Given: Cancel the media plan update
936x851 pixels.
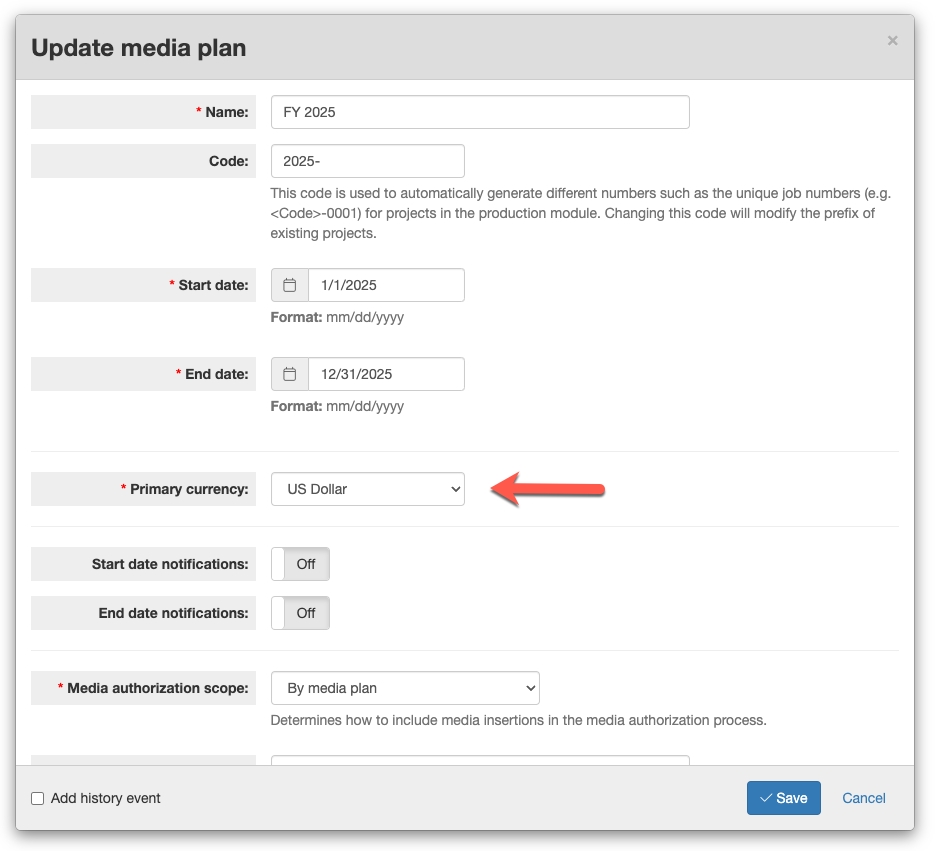Looking at the screenshot, I should [864, 798].
